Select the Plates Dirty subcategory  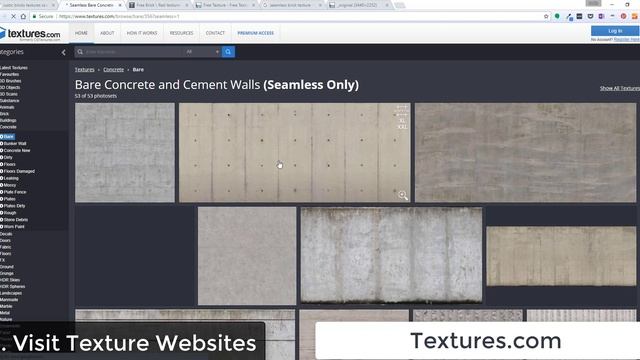tap(13, 206)
